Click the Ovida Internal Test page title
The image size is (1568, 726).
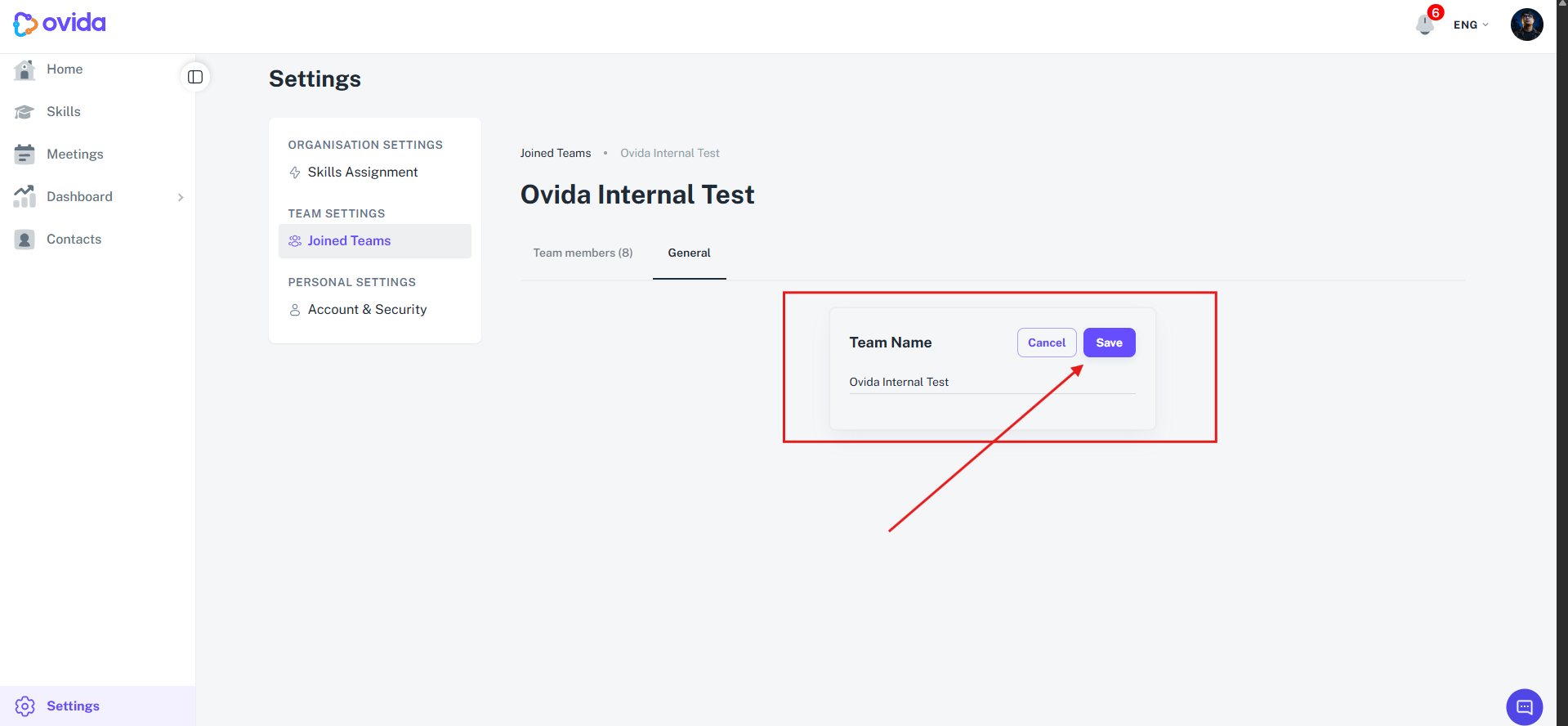point(637,195)
